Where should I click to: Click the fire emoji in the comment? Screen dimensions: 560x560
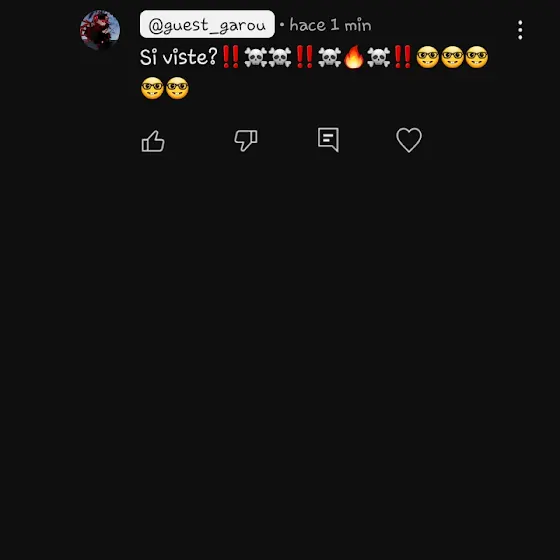pos(354,57)
